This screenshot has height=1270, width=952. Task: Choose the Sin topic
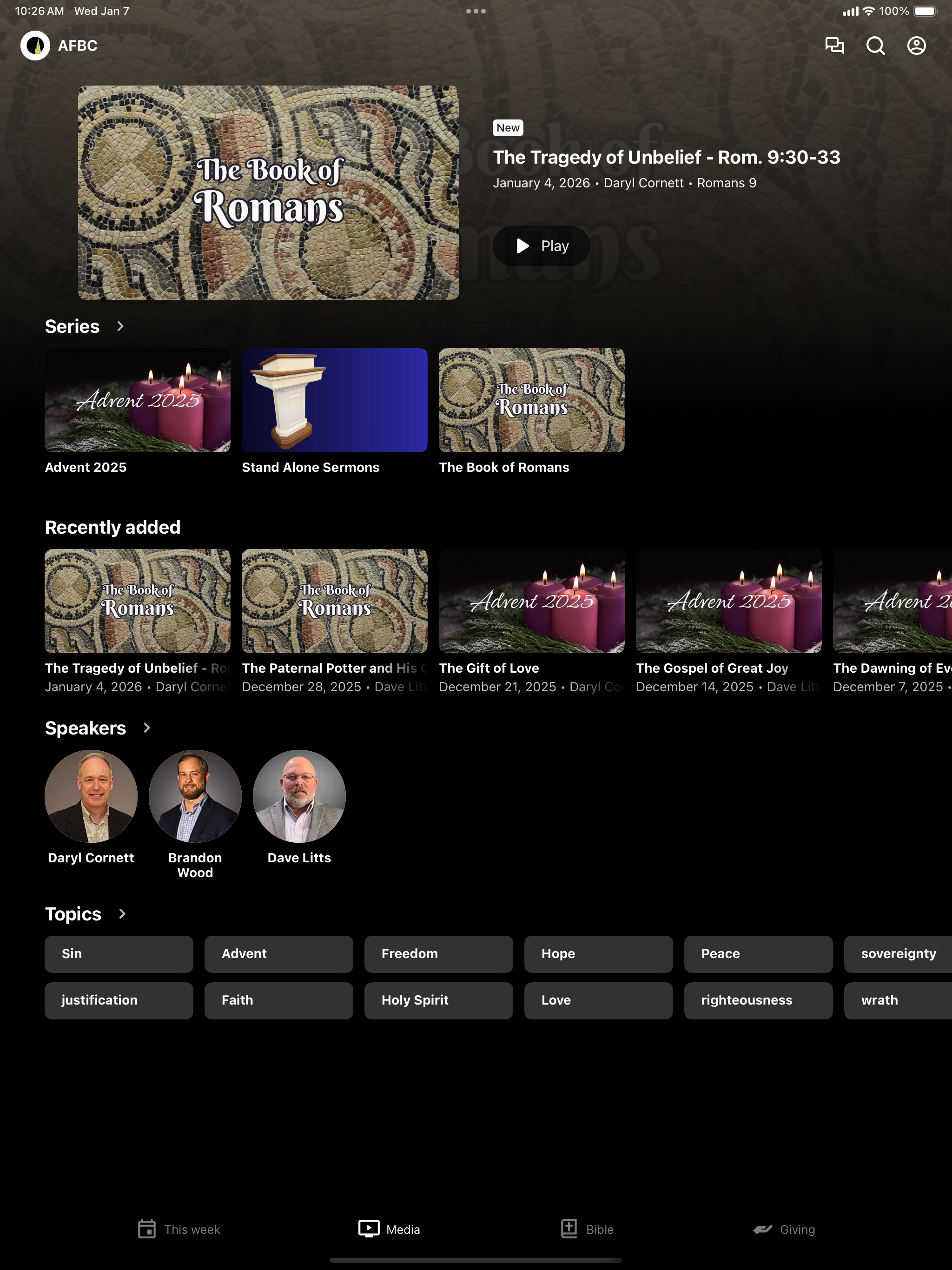[119, 954]
